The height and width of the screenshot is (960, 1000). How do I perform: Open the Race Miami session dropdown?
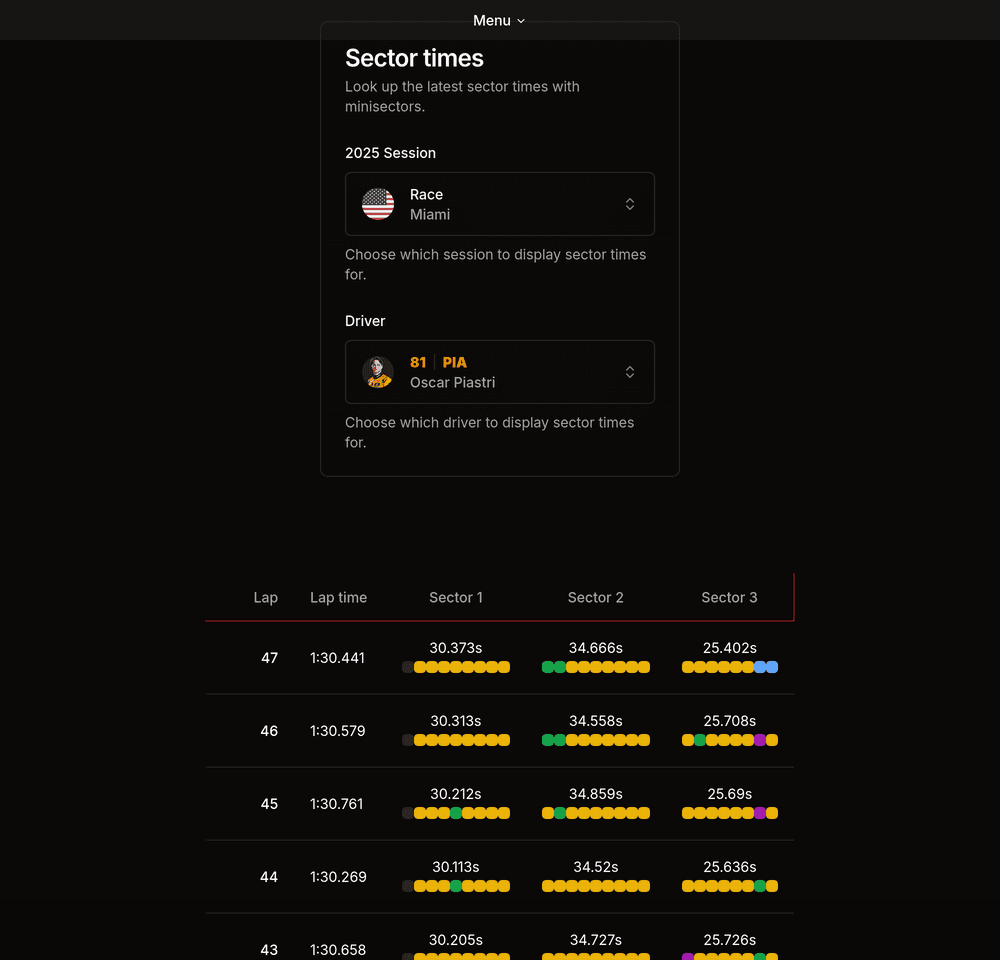point(500,204)
